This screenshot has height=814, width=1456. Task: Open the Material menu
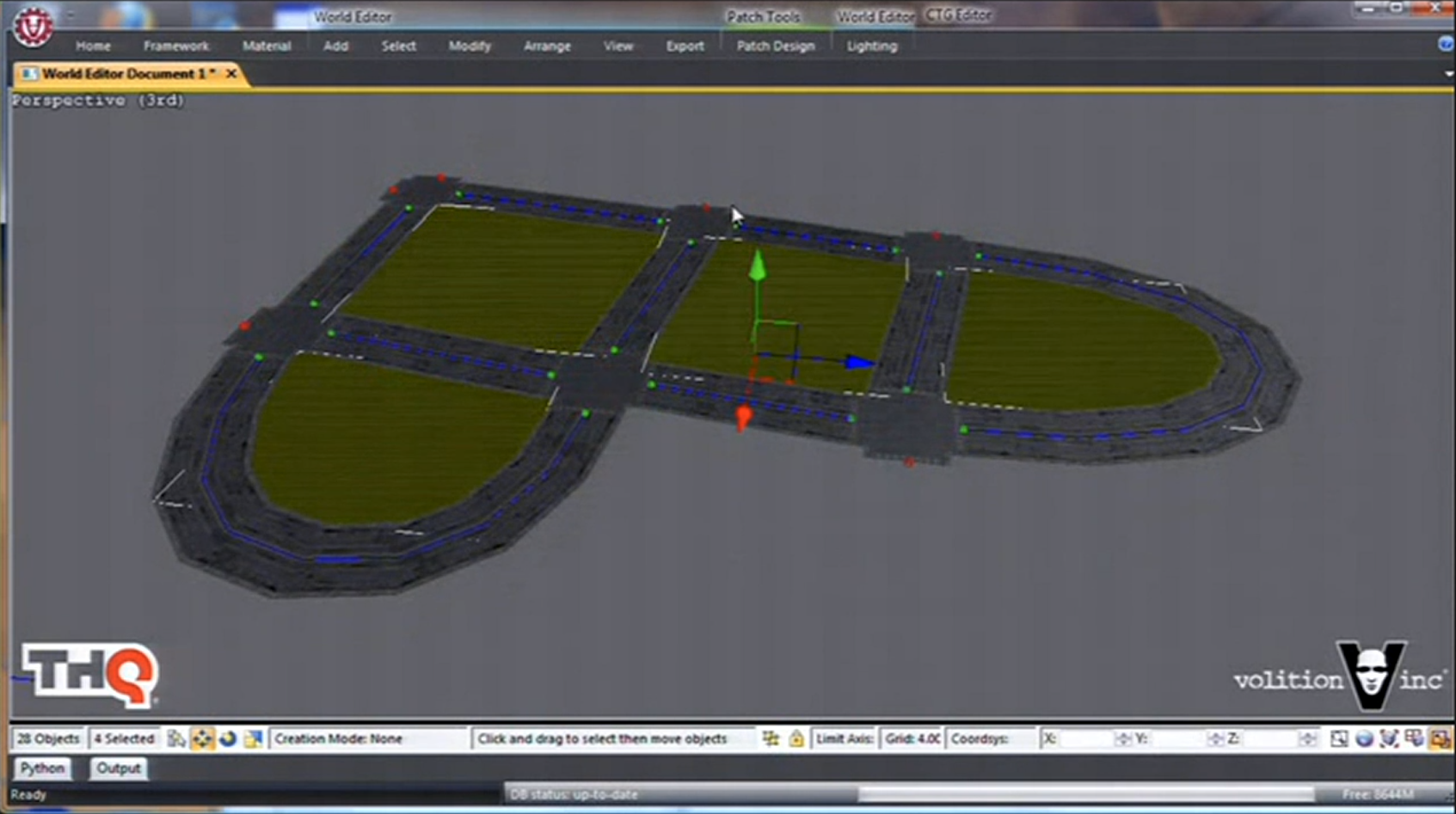coord(266,46)
